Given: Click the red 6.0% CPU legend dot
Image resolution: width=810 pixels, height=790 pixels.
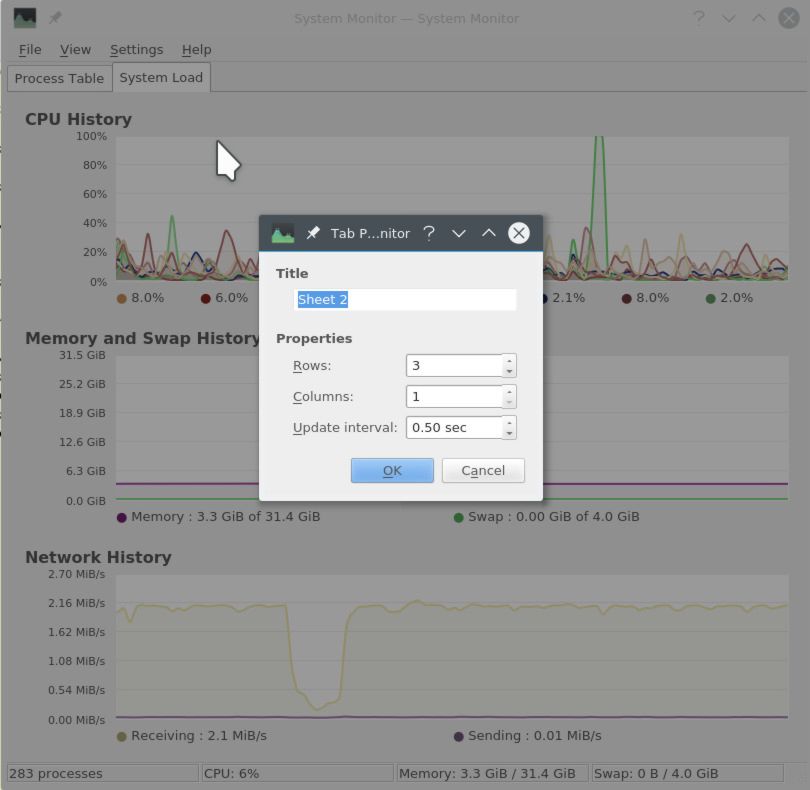Looking at the screenshot, I should 206,299.
